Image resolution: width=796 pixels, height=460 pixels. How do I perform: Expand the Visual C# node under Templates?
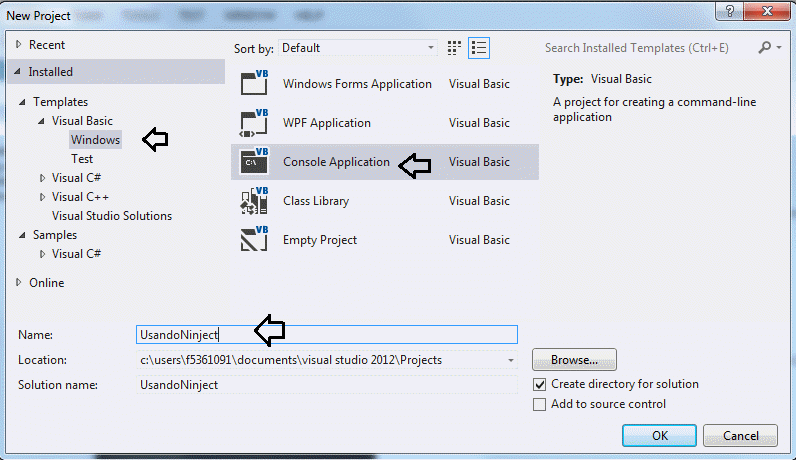pyautogui.click(x=42, y=178)
